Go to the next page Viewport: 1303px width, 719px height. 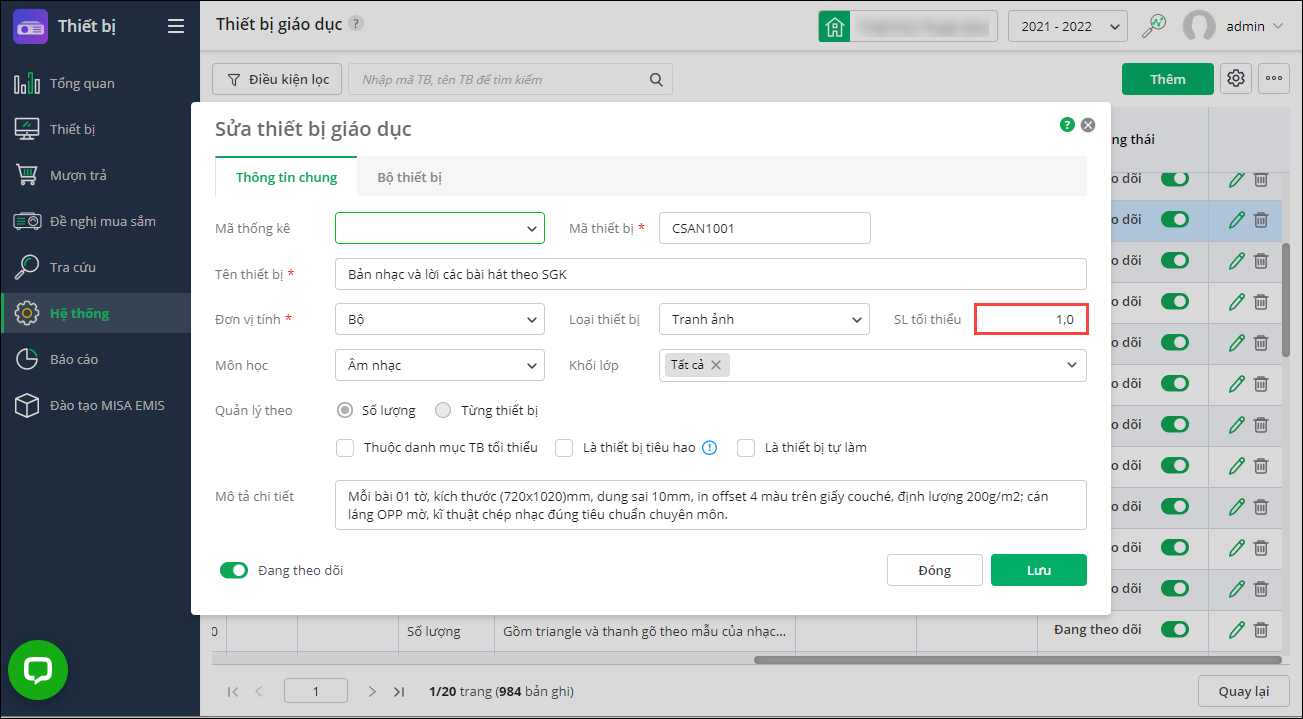pyautogui.click(x=372, y=691)
